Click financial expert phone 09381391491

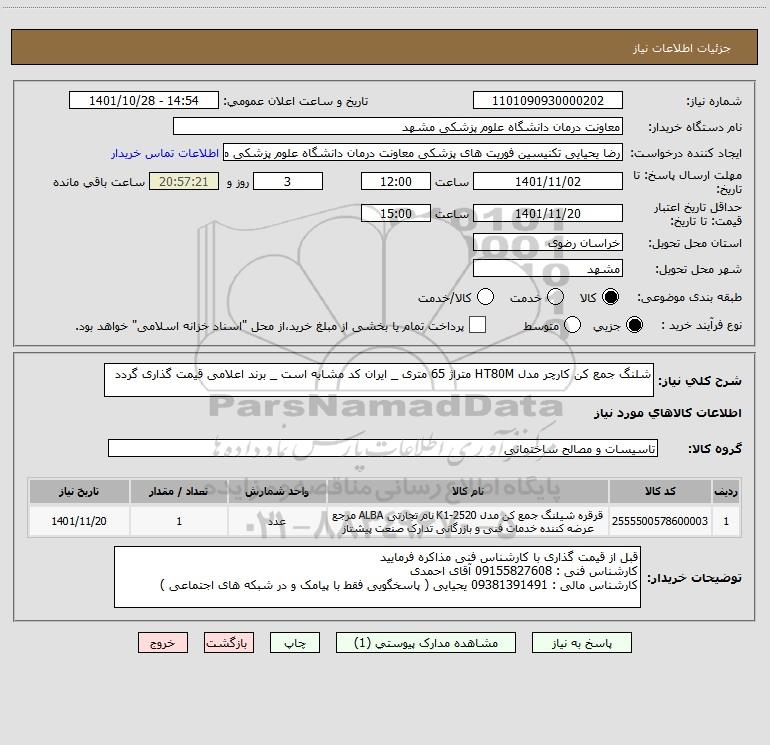[x=509, y=585]
